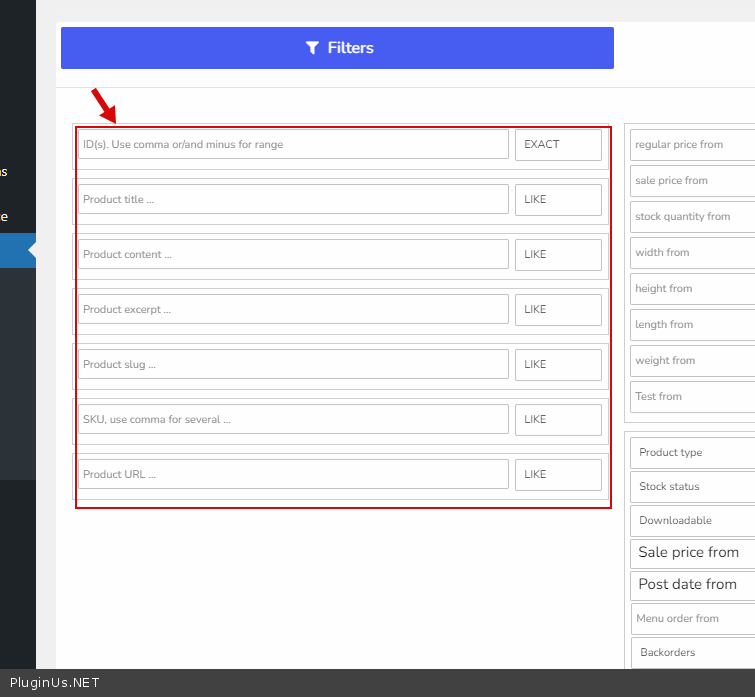This screenshot has width=755, height=697.
Task: Click the Product URL input field
Action: pyautogui.click(x=293, y=474)
